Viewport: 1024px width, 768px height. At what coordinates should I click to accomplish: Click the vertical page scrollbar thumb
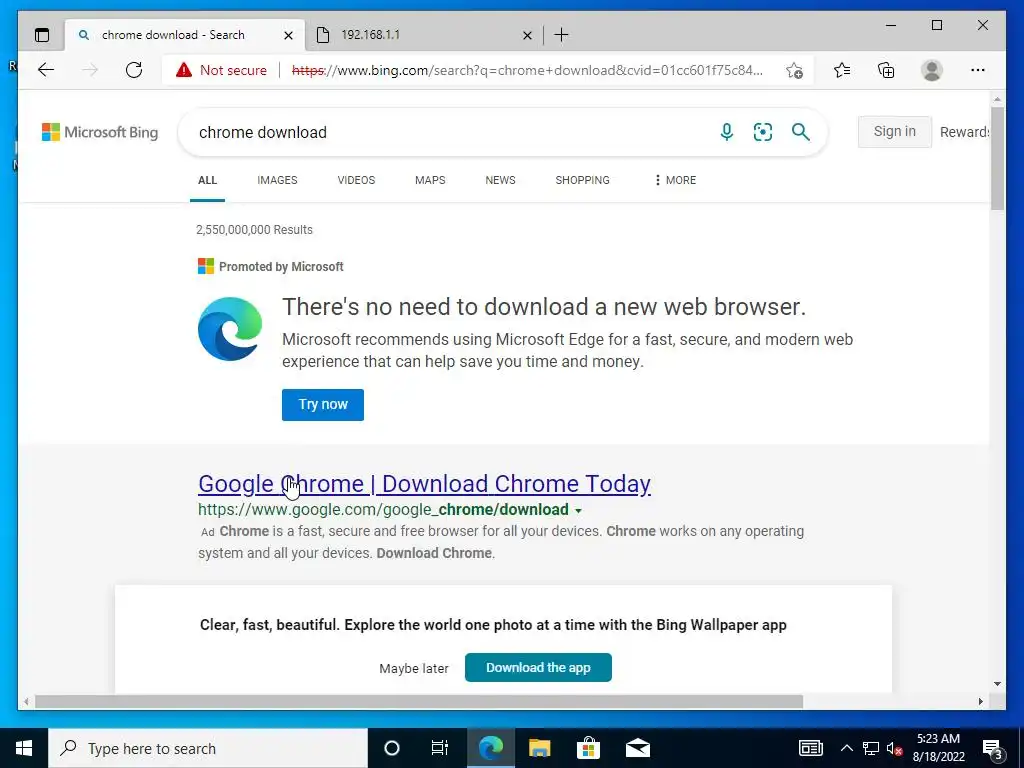click(x=997, y=158)
